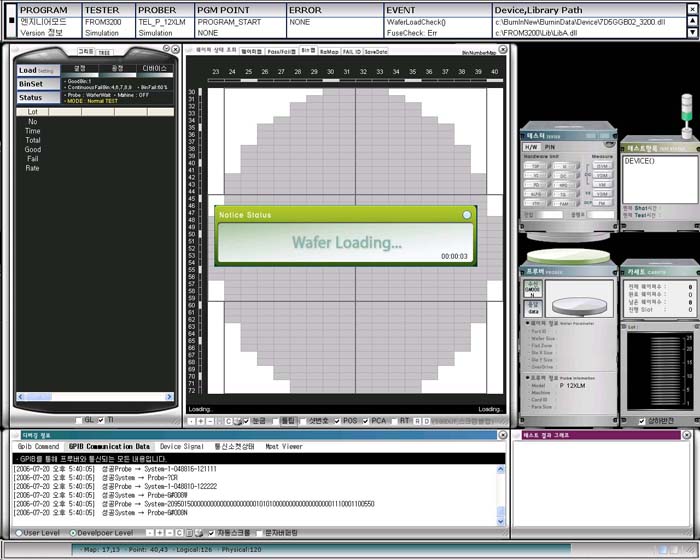The image size is (700, 560).
Task: Open the Status section in left panel
Action: click(38, 97)
